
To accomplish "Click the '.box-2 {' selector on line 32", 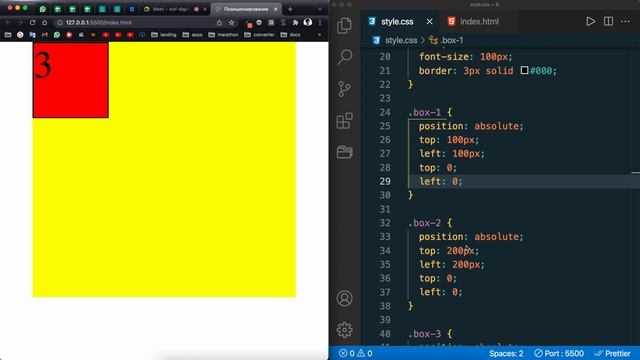I will tap(430, 223).
